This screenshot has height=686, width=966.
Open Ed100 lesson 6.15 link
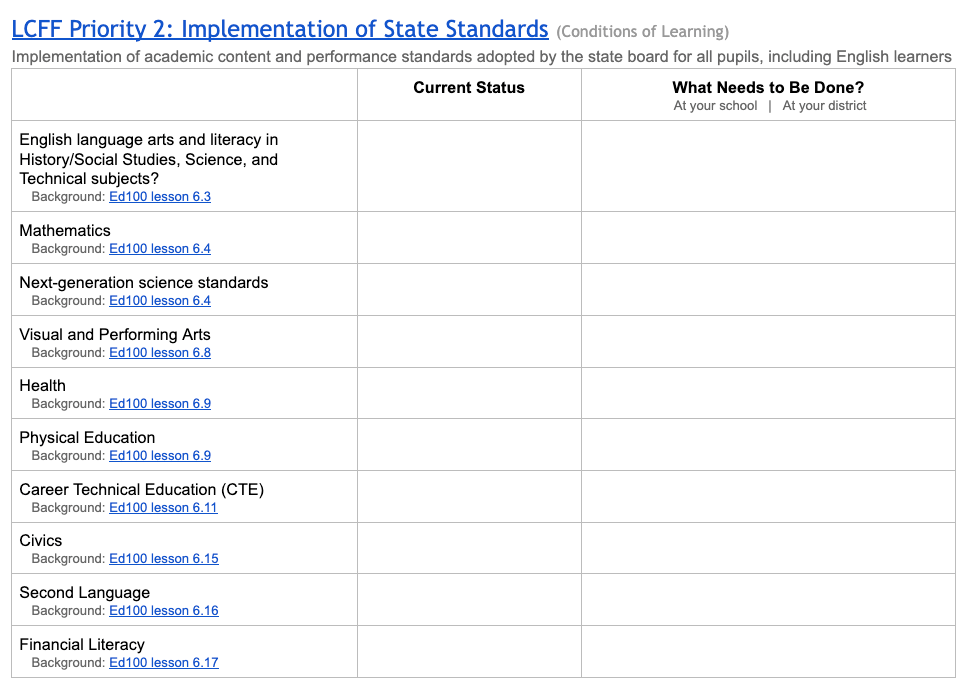click(x=164, y=559)
